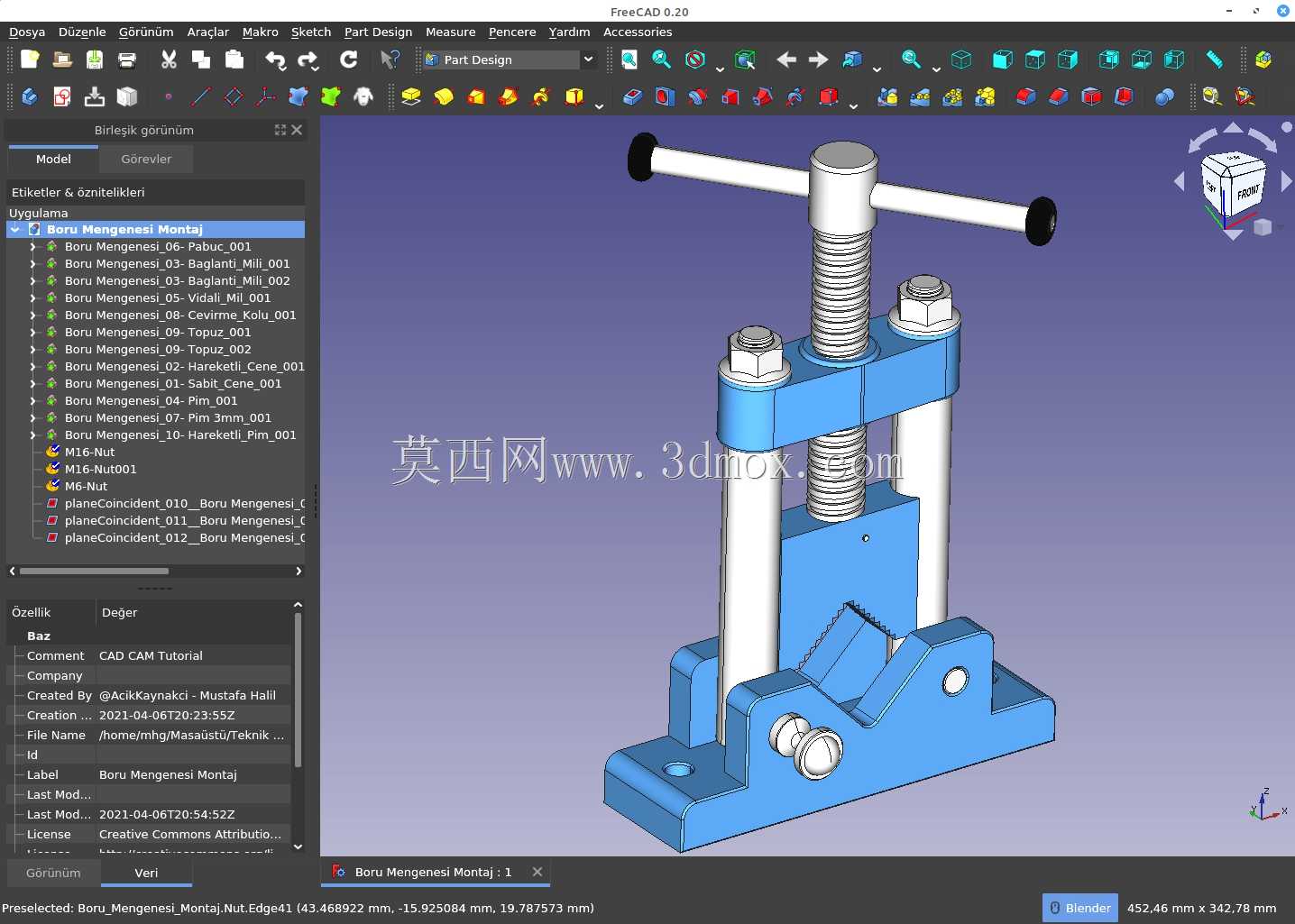Open the Part Design workbench selector
1295x924 pixels.
pyautogui.click(x=510, y=59)
